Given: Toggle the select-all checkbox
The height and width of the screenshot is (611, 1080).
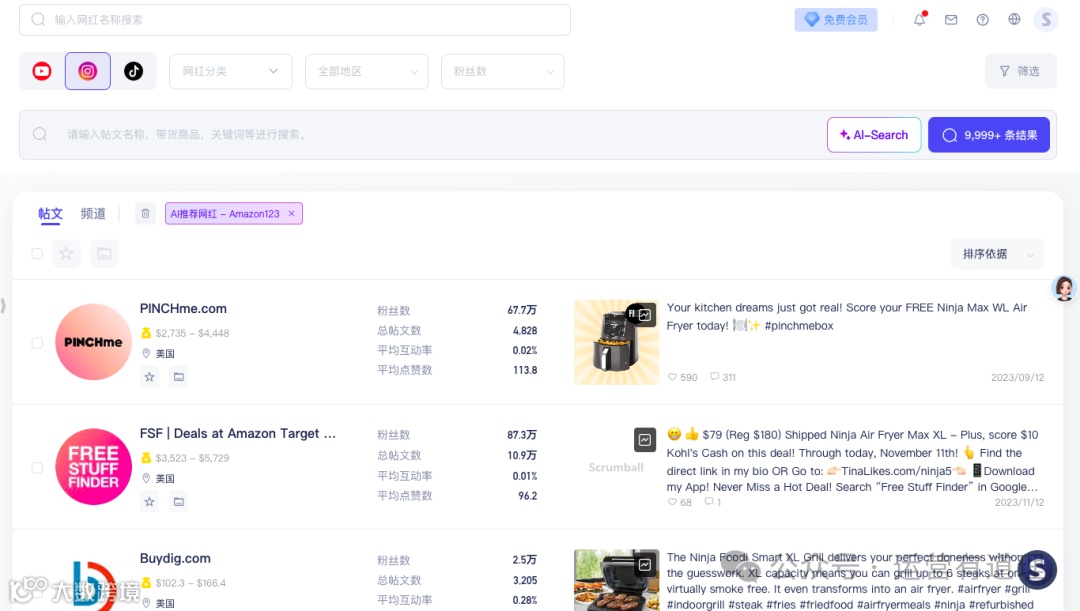Looking at the screenshot, I should (x=37, y=253).
